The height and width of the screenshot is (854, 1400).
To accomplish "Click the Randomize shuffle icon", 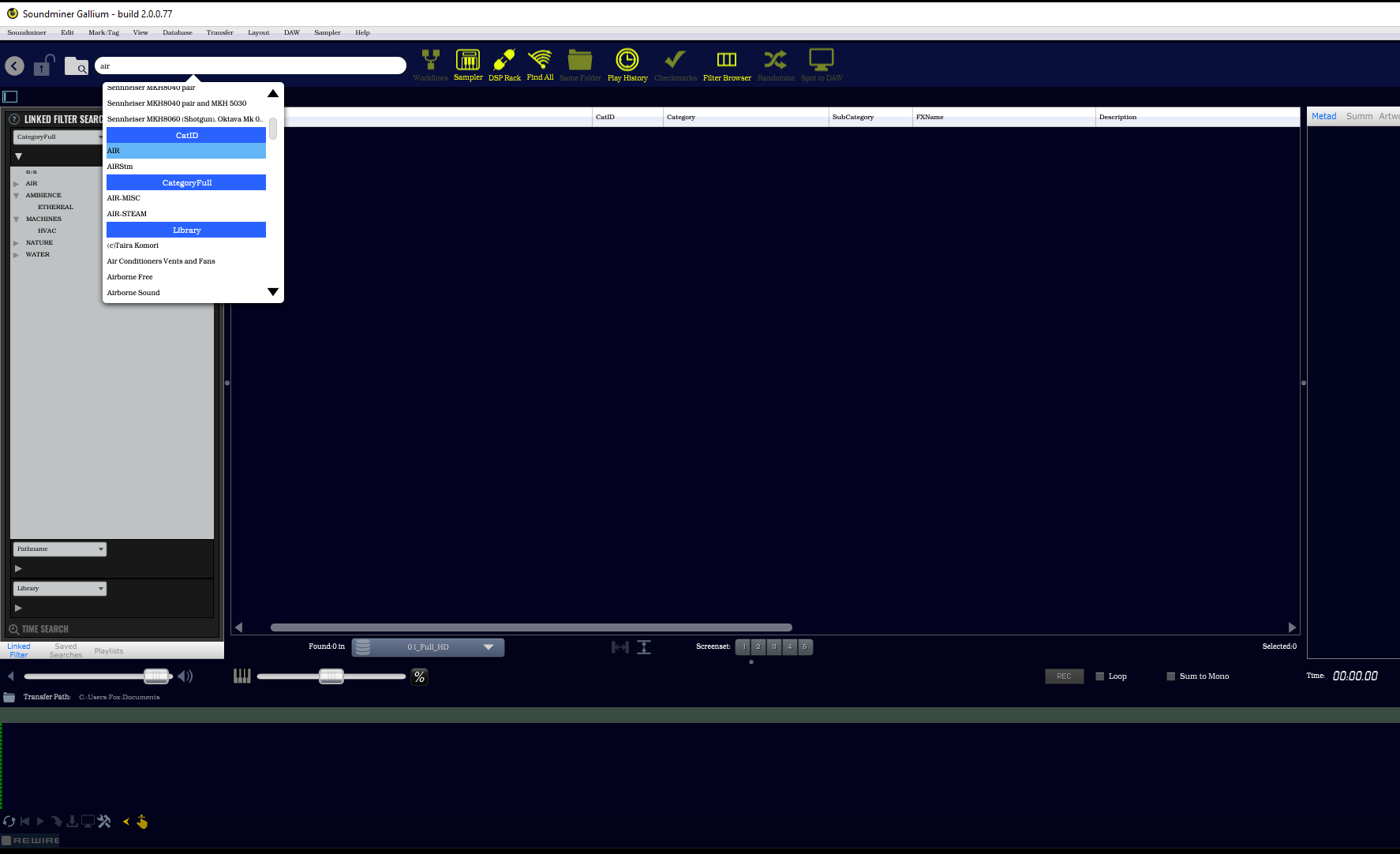I will click(x=775, y=61).
